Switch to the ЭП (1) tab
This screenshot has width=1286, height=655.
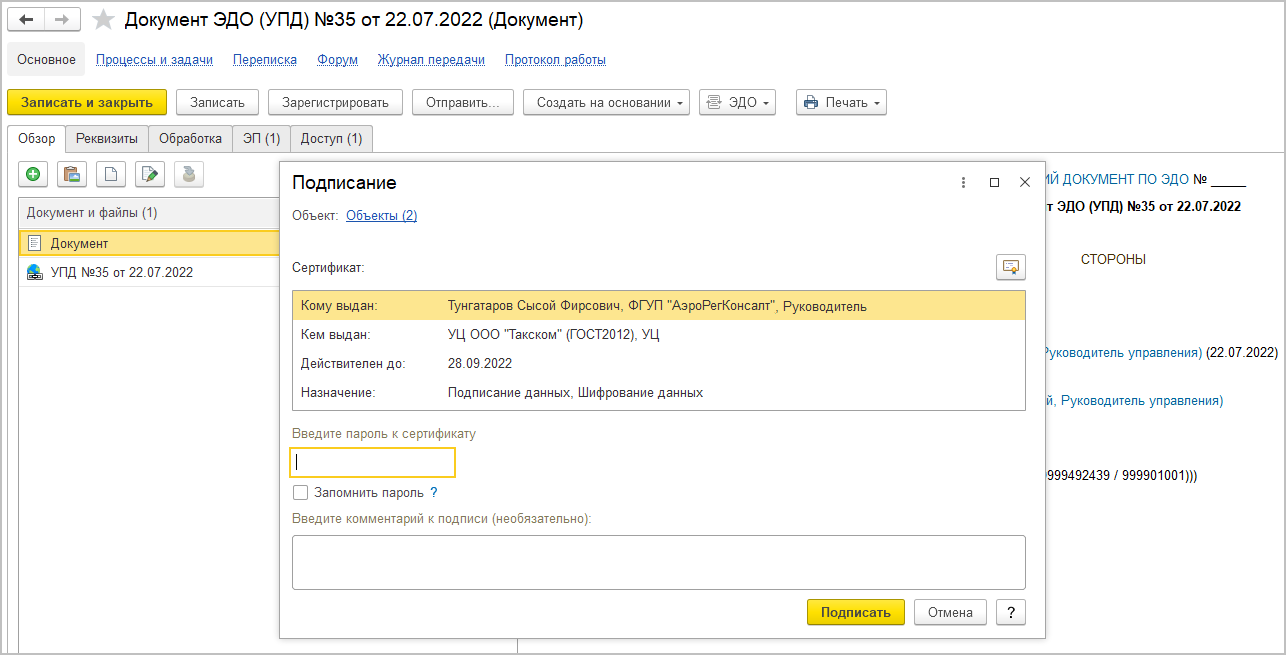click(261, 139)
